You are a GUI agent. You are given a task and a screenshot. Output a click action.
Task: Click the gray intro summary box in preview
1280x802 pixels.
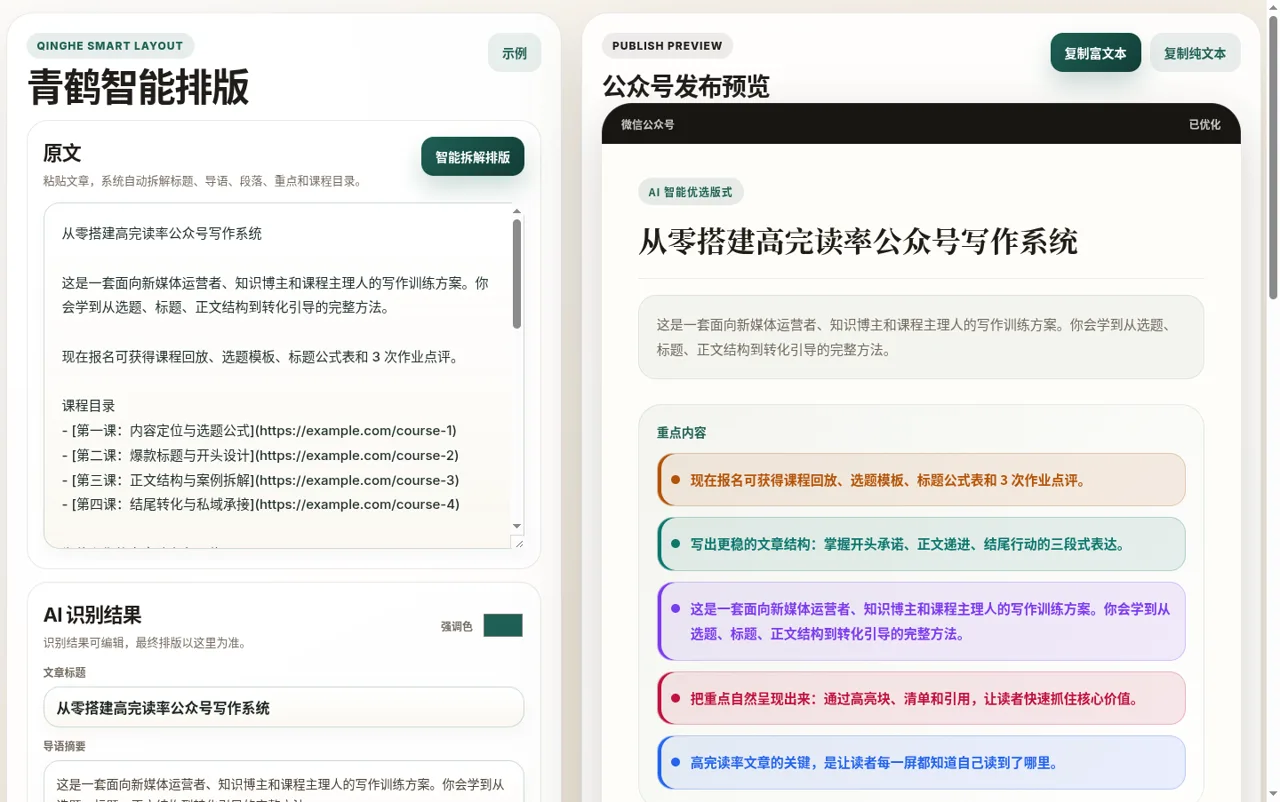[921, 337]
